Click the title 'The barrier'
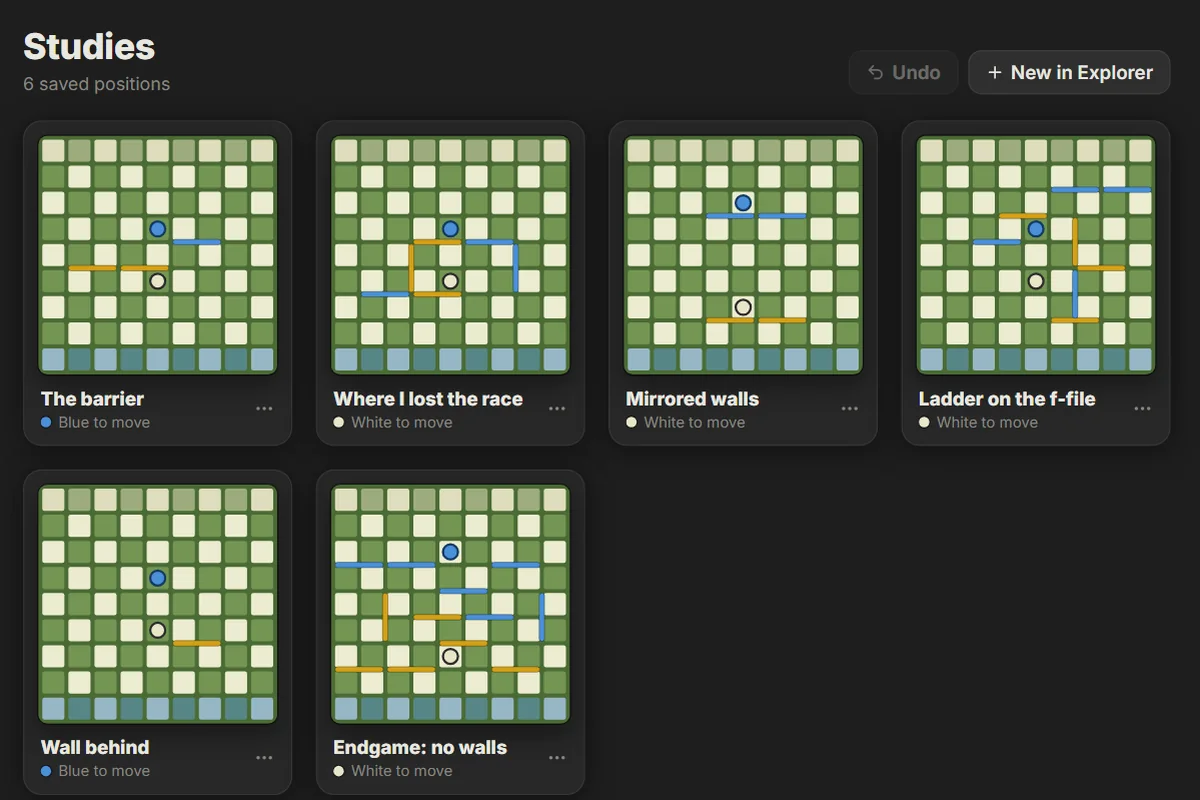Viewport: 1200px width, 800px height. point(93,399)
